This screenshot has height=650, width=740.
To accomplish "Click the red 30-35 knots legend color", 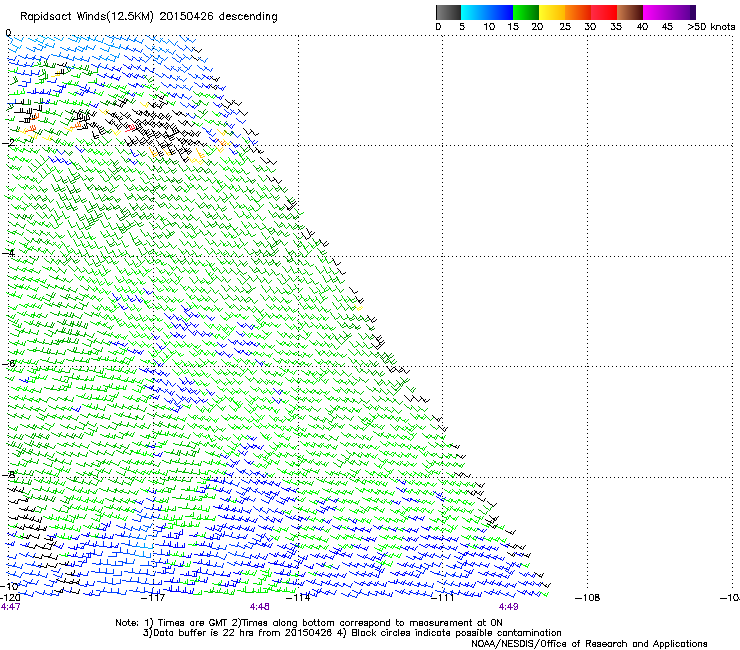I will [604, 12].
